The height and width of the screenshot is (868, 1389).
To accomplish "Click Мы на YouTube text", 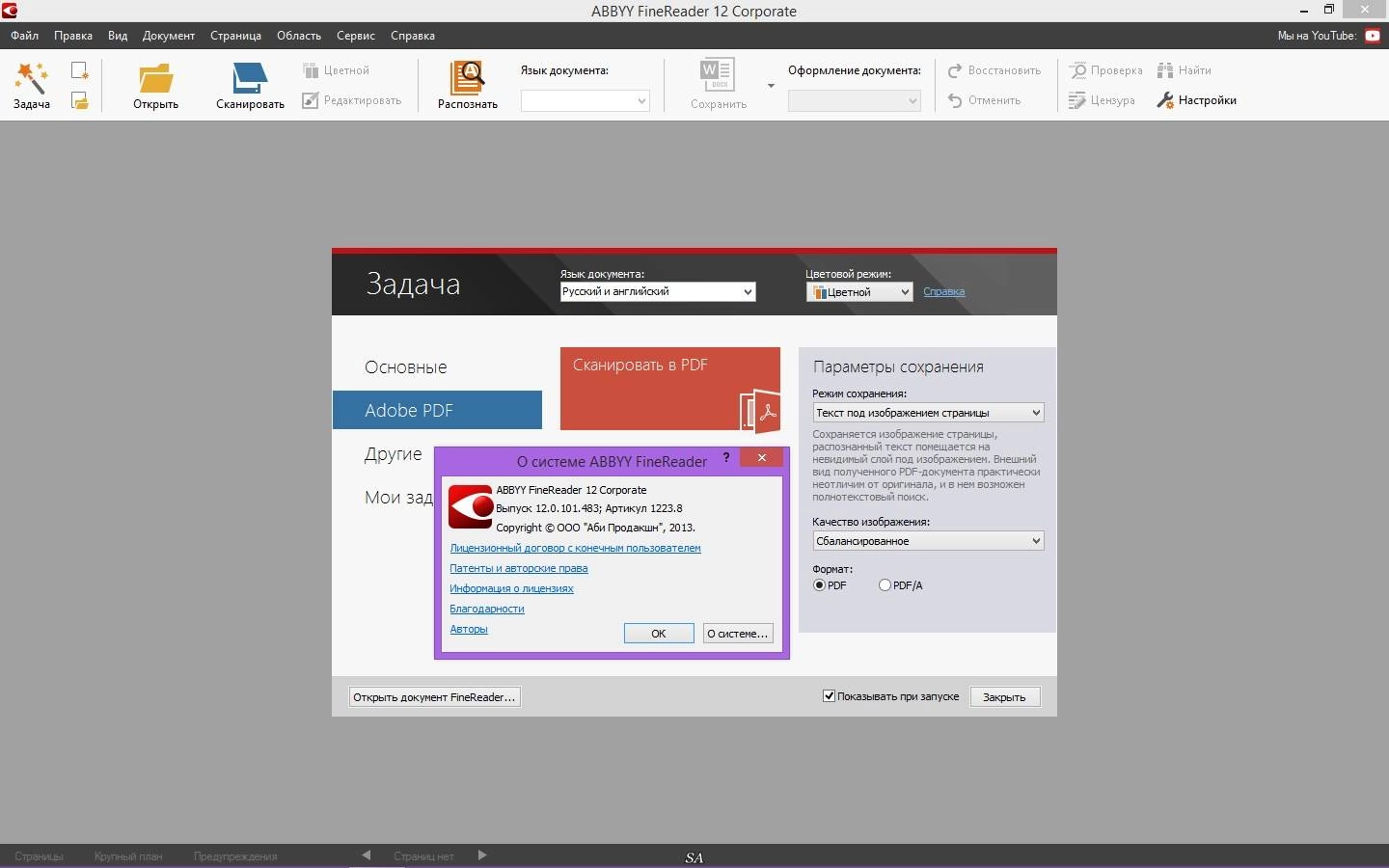I will (1317, 36).
